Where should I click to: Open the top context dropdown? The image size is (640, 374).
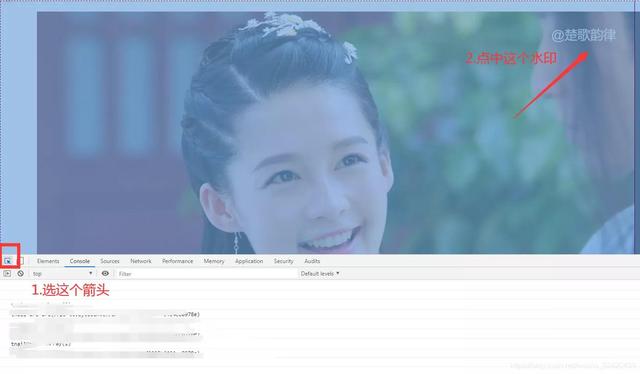tap(62, 274)
